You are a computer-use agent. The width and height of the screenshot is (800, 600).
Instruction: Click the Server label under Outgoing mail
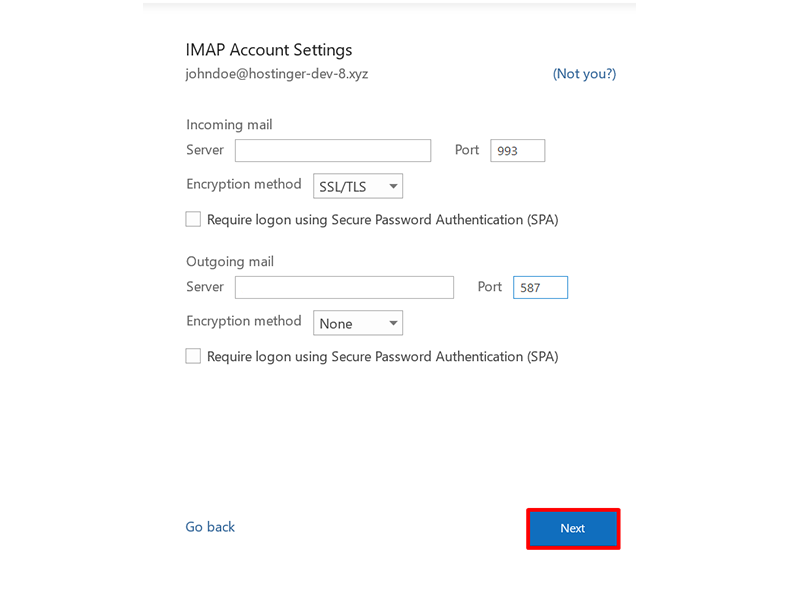pos(205,287)
